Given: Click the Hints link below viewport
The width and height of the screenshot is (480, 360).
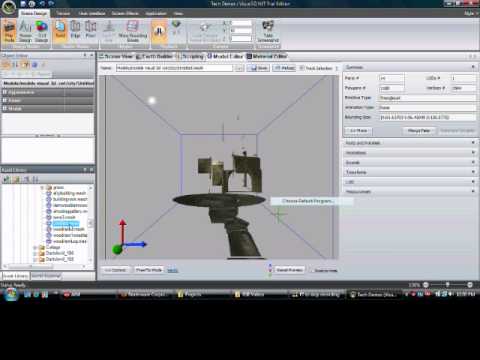Looking at the screenshot, I should [x=172, y=270].
